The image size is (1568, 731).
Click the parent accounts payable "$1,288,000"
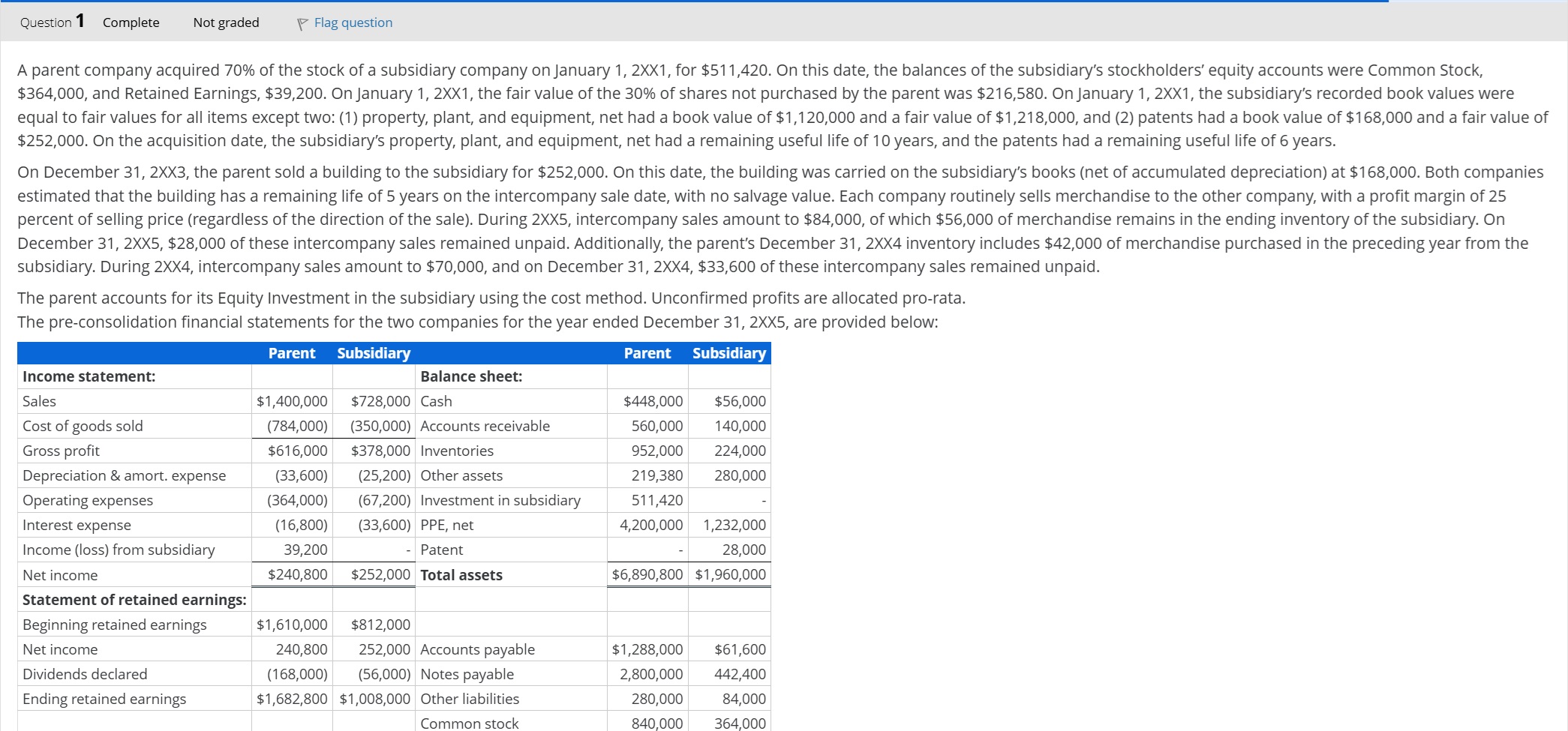647,649
